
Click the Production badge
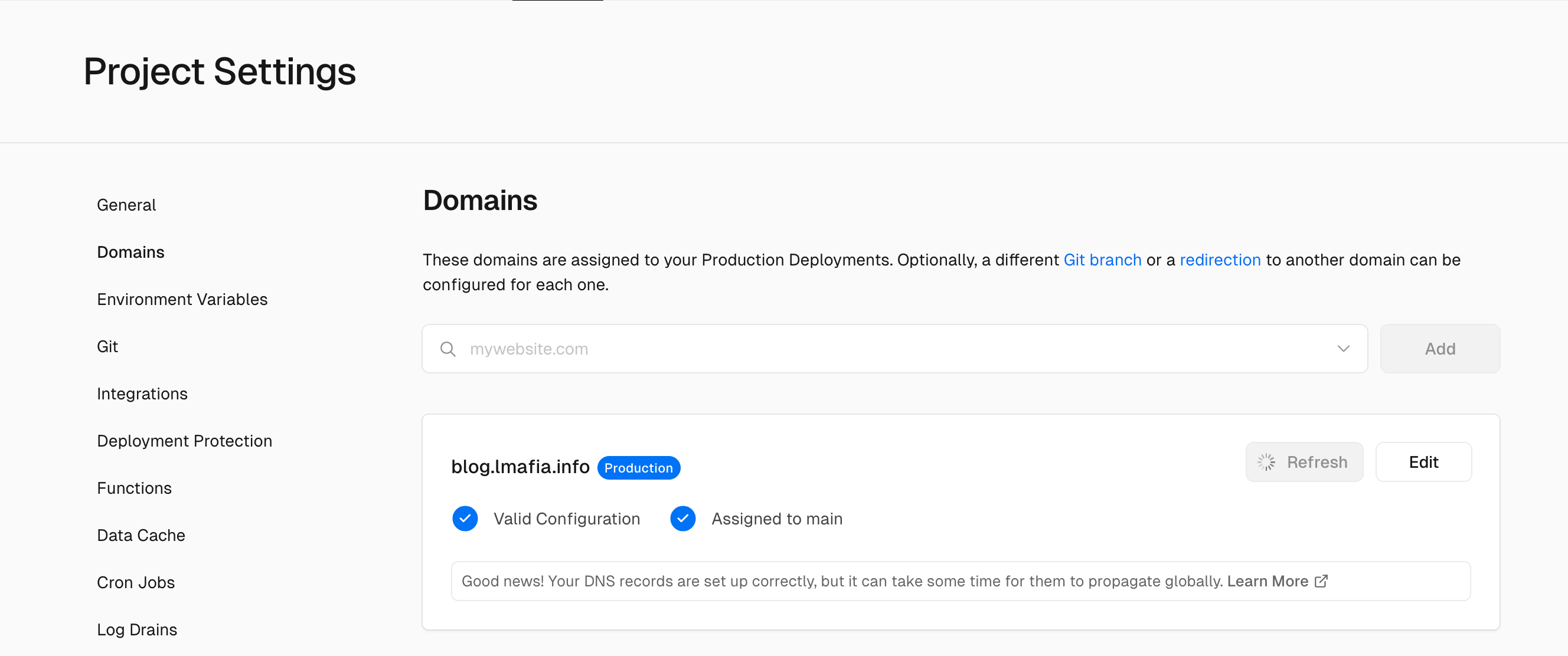coord(638,468)
